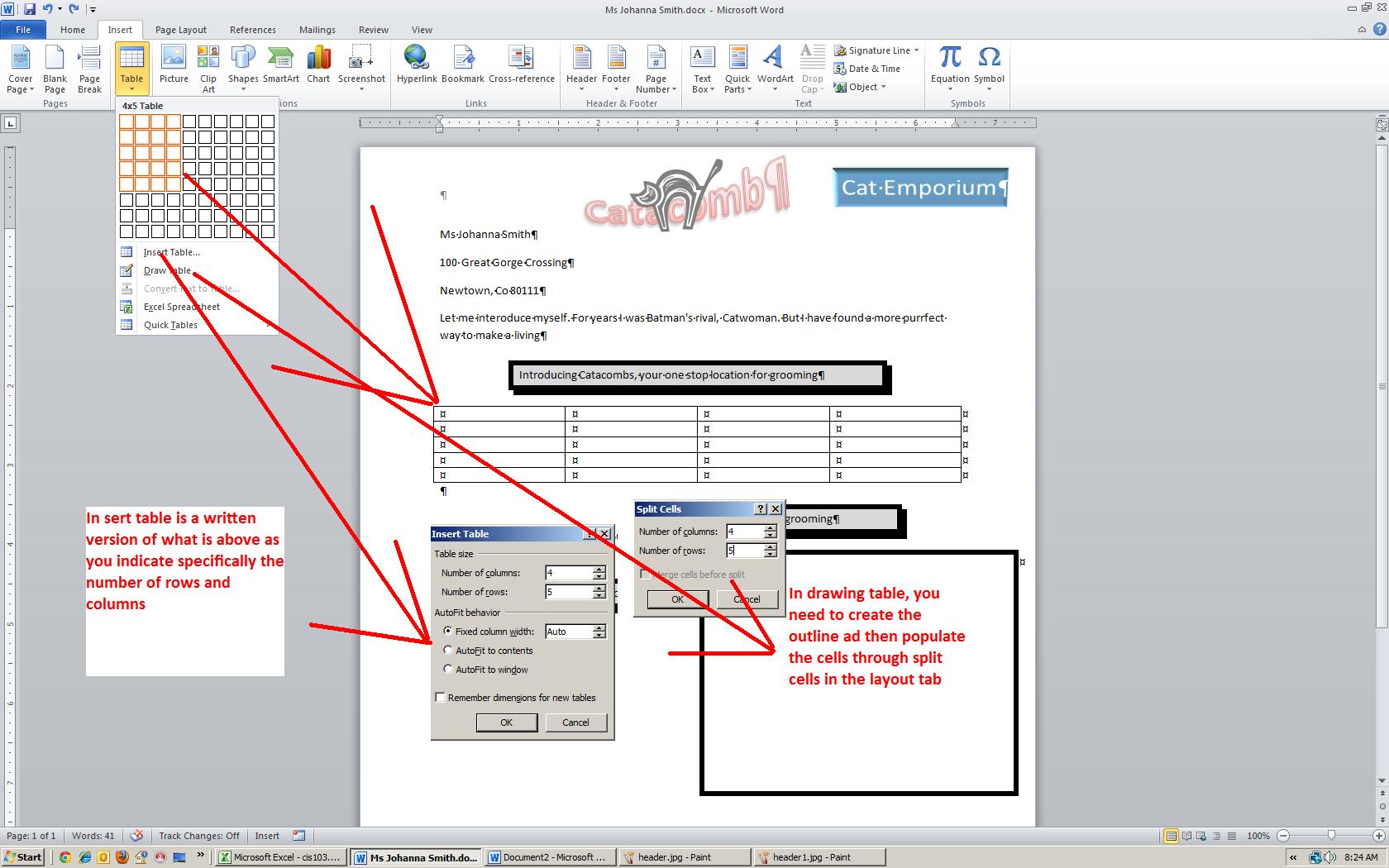Click the zoom in plus button
This screenshot has height=868, width=1389.
1379,836
